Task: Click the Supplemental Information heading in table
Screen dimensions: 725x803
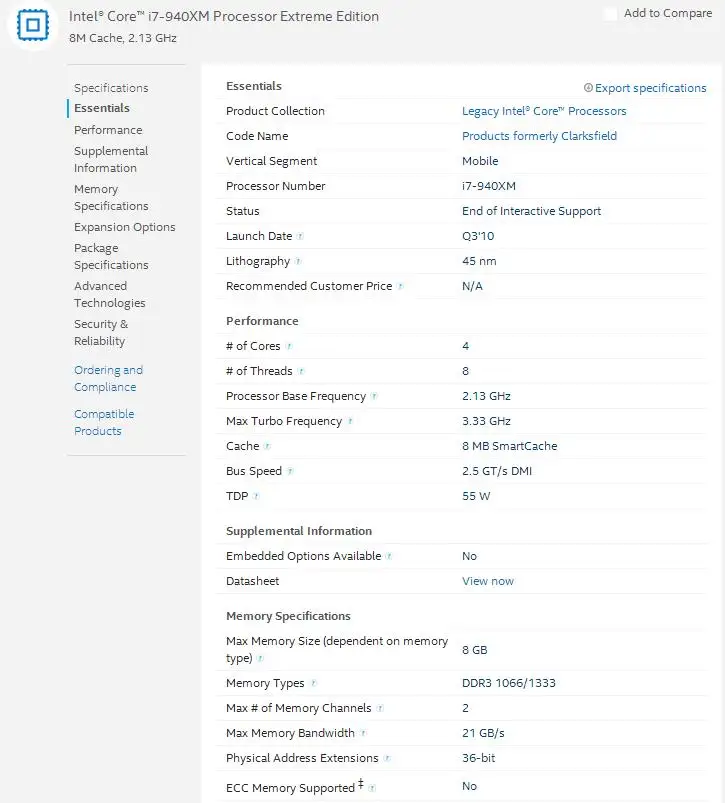Action: pyautogui.click(x=299, y=531)
